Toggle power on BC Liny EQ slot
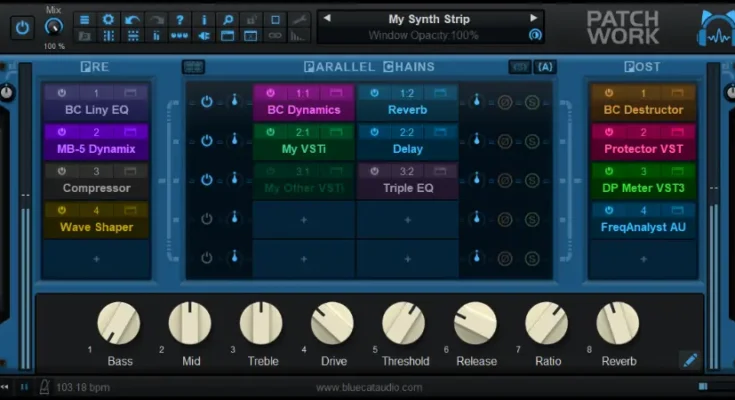 click(61, 92)
